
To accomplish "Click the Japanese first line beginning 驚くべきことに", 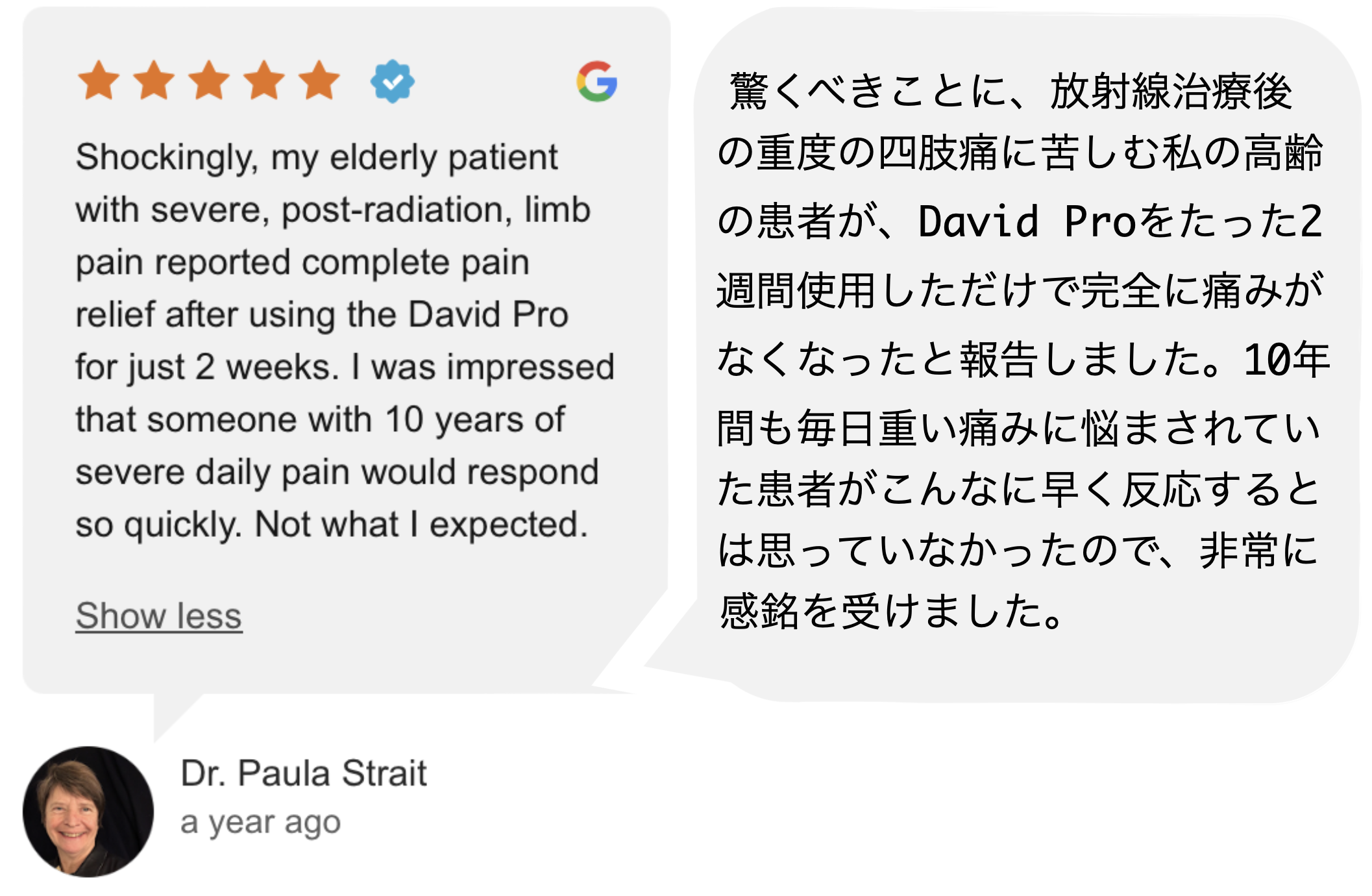I will (1011, 91).
